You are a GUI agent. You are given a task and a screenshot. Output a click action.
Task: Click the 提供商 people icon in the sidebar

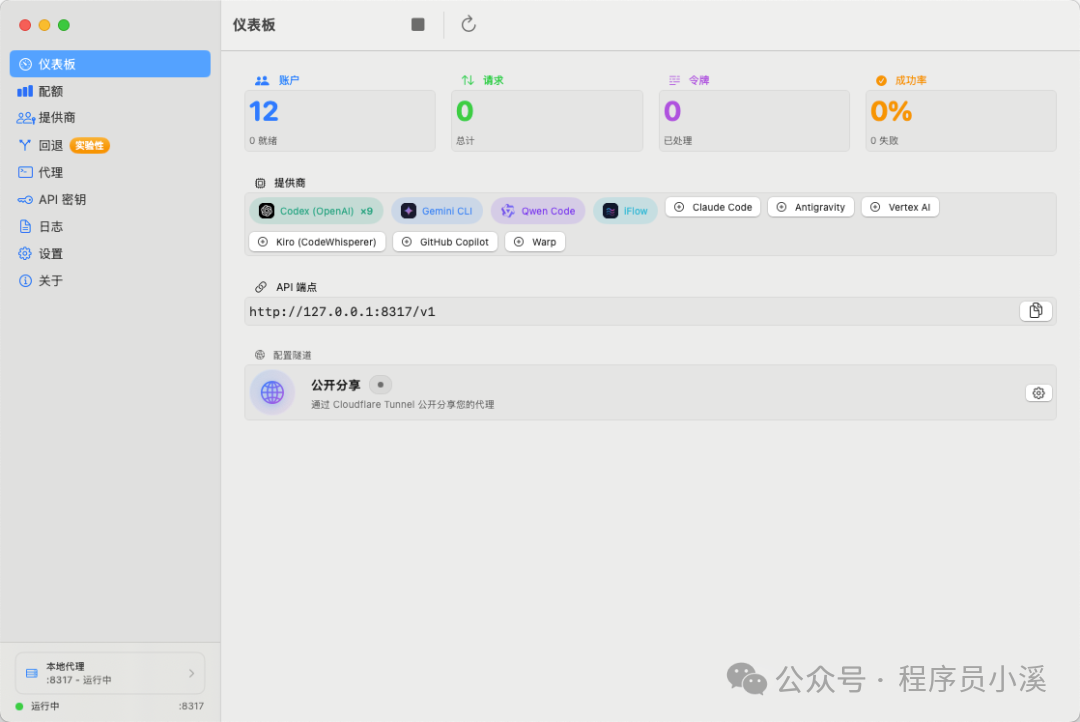[26, 118]
